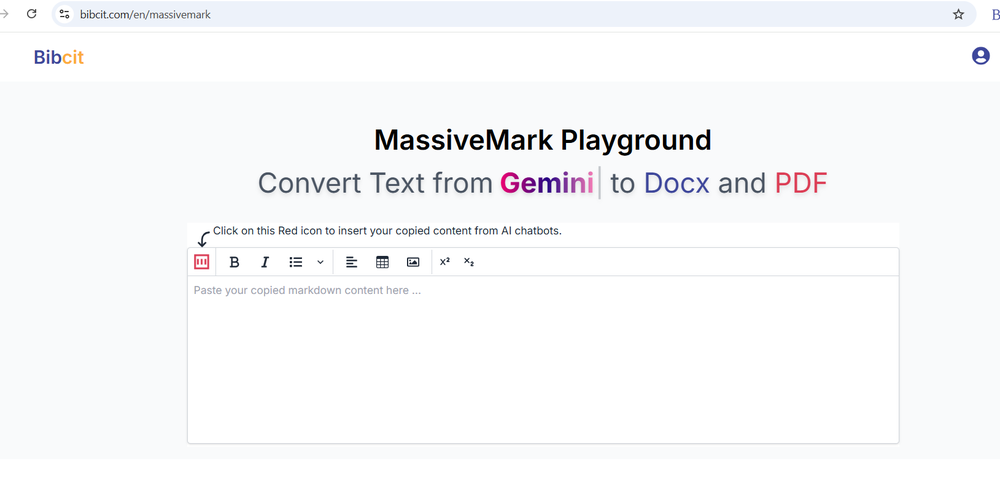Go to the Bibcit home logo
This screenshot has height=486, width=1000.
59,57
